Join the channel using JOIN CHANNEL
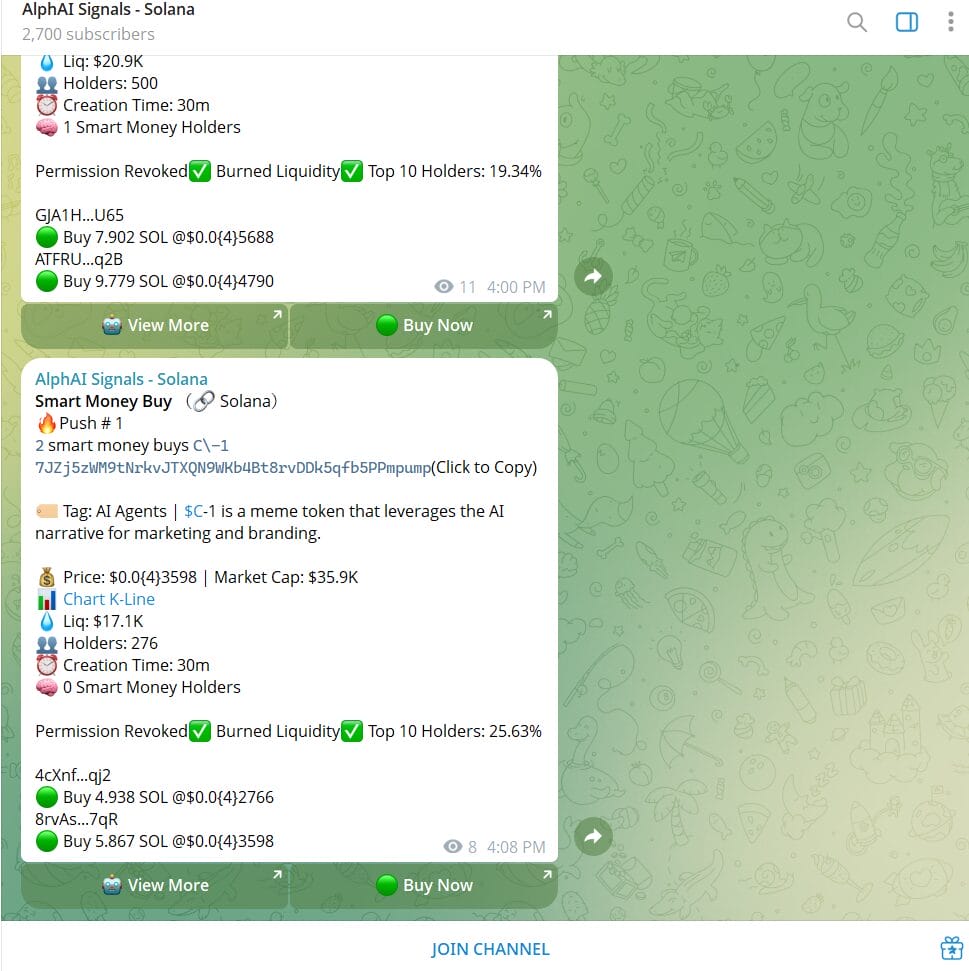Viewport: 969px width, 971px height. coord(490,949)
